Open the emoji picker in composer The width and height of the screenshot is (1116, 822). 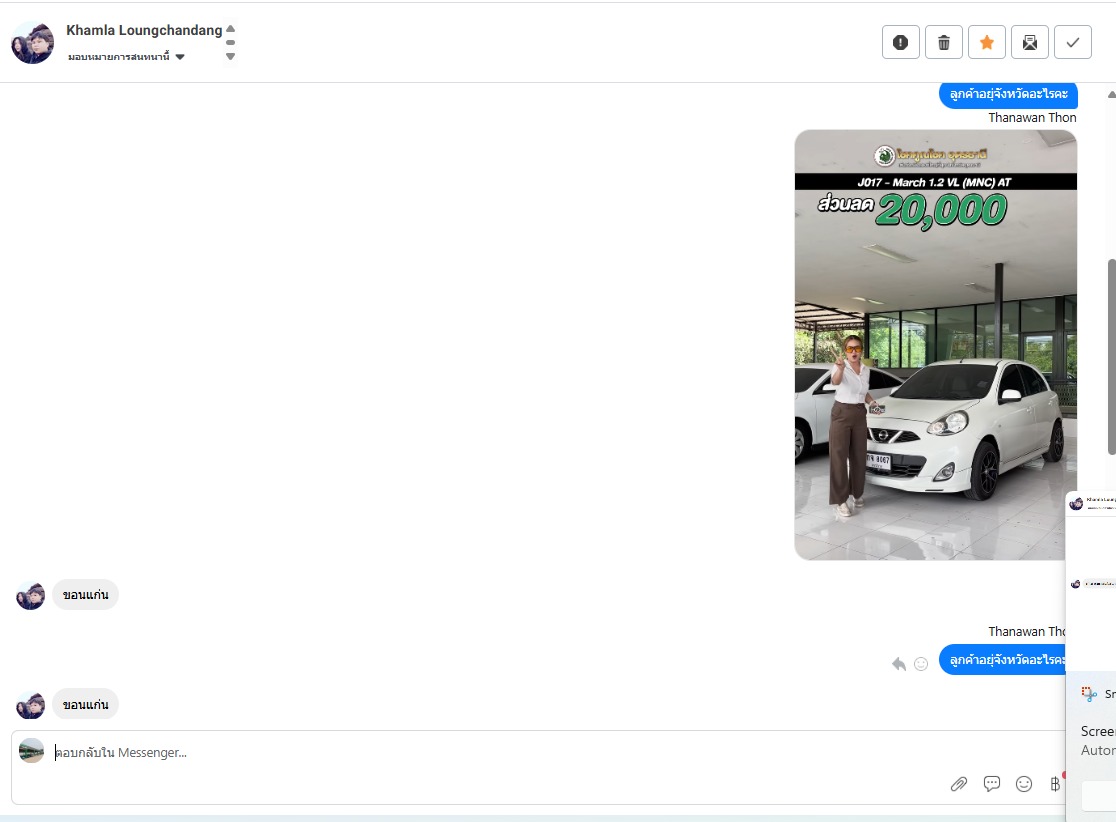click(1023, 784)
